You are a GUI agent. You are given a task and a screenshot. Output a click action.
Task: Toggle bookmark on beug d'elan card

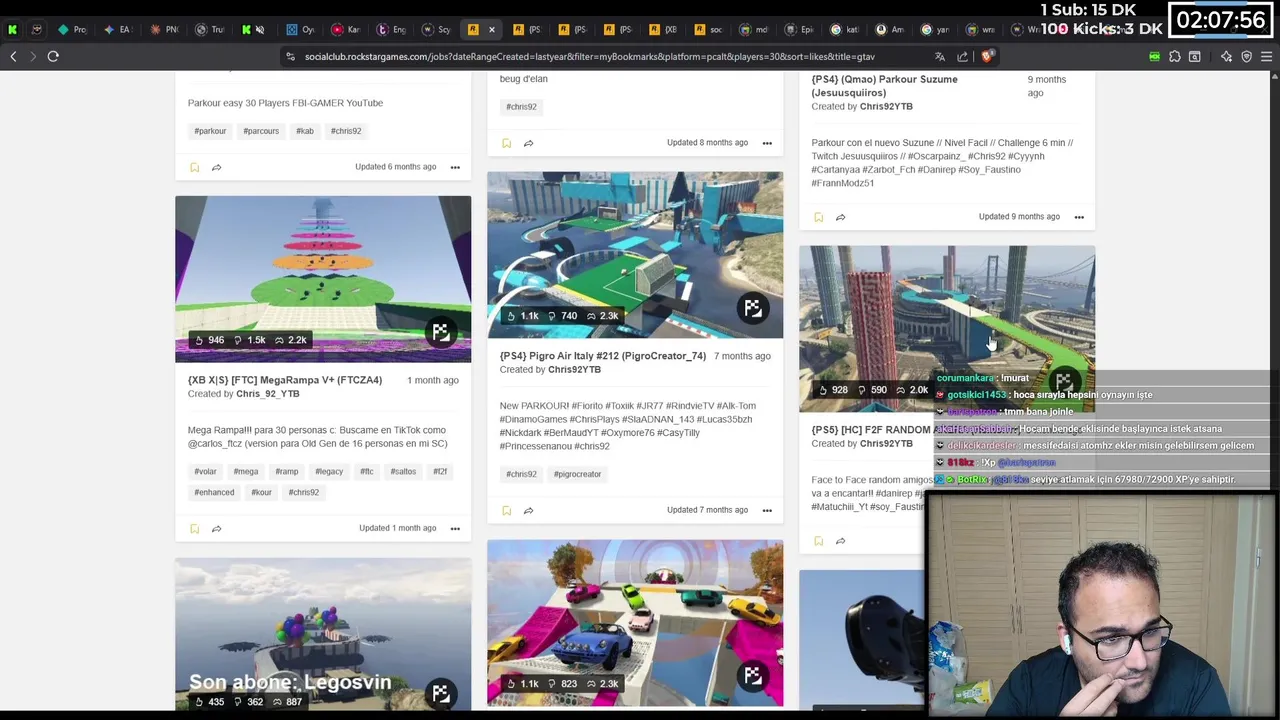coord(506,143)
